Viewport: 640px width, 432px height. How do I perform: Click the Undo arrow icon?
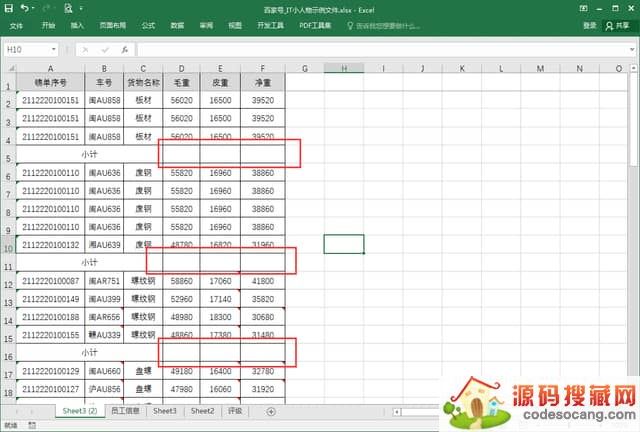(24, 8)
